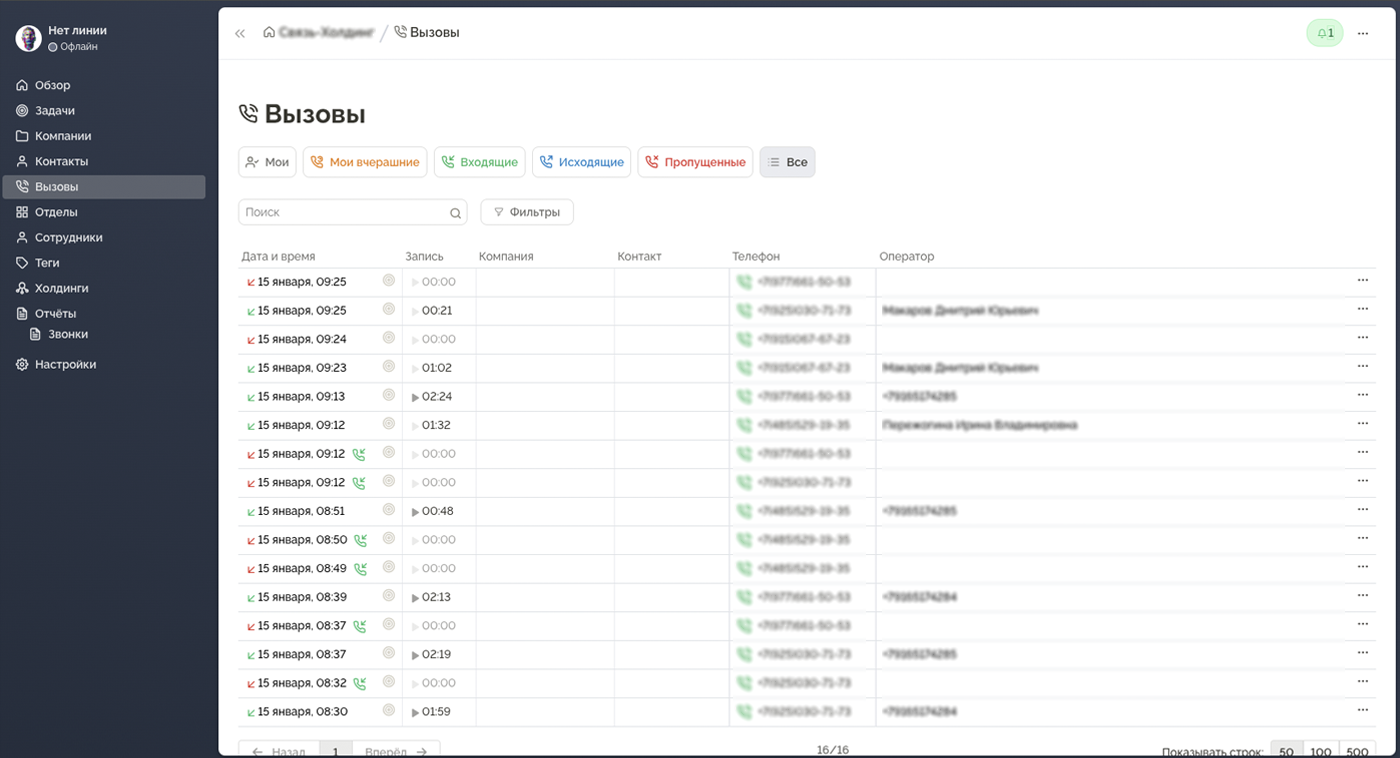Image resolution: width=1400 pixels, height=758 pixels.
Task: Play the 02:24 recording from 09:13 call
Action: 416,397
